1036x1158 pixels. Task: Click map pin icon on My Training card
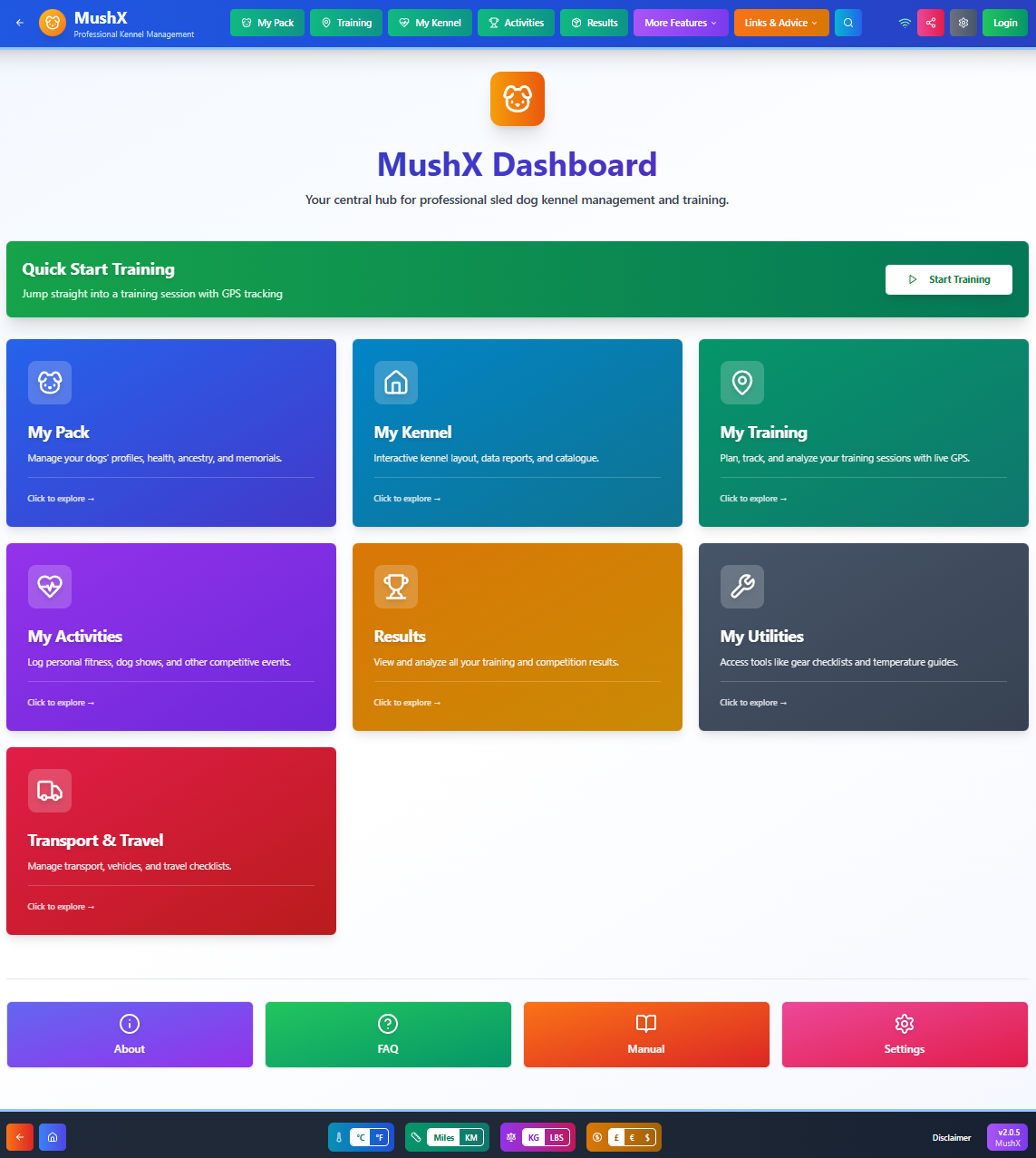pyautogui.click(x=742, y=383)
